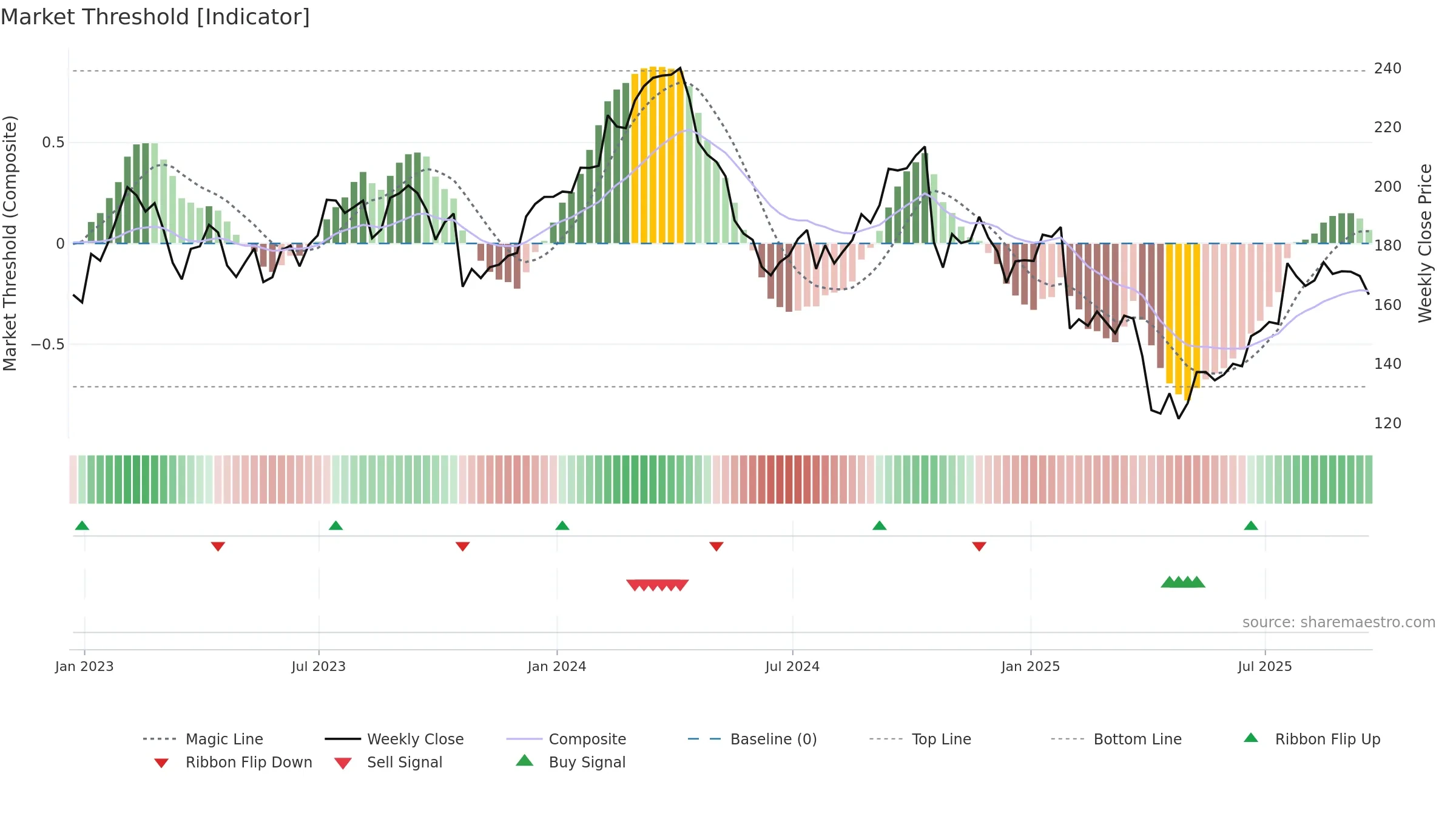This screenshot has width=1456, height=819.
Task: Click the Jul 2025 x-axis label
Action: (1265, 666)
